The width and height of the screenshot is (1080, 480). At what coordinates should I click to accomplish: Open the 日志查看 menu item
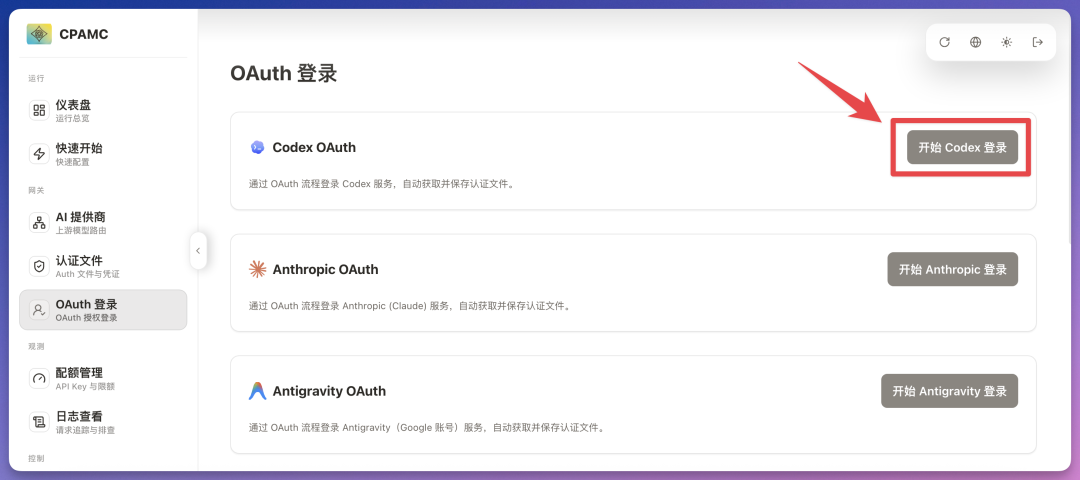click(103, 421)
